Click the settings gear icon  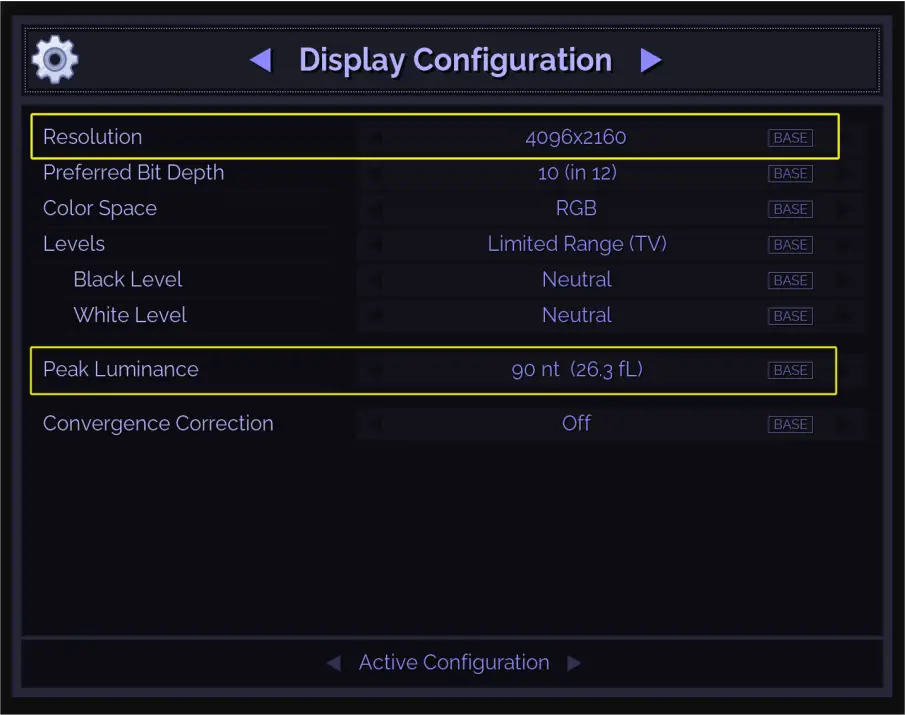[54, 60]
